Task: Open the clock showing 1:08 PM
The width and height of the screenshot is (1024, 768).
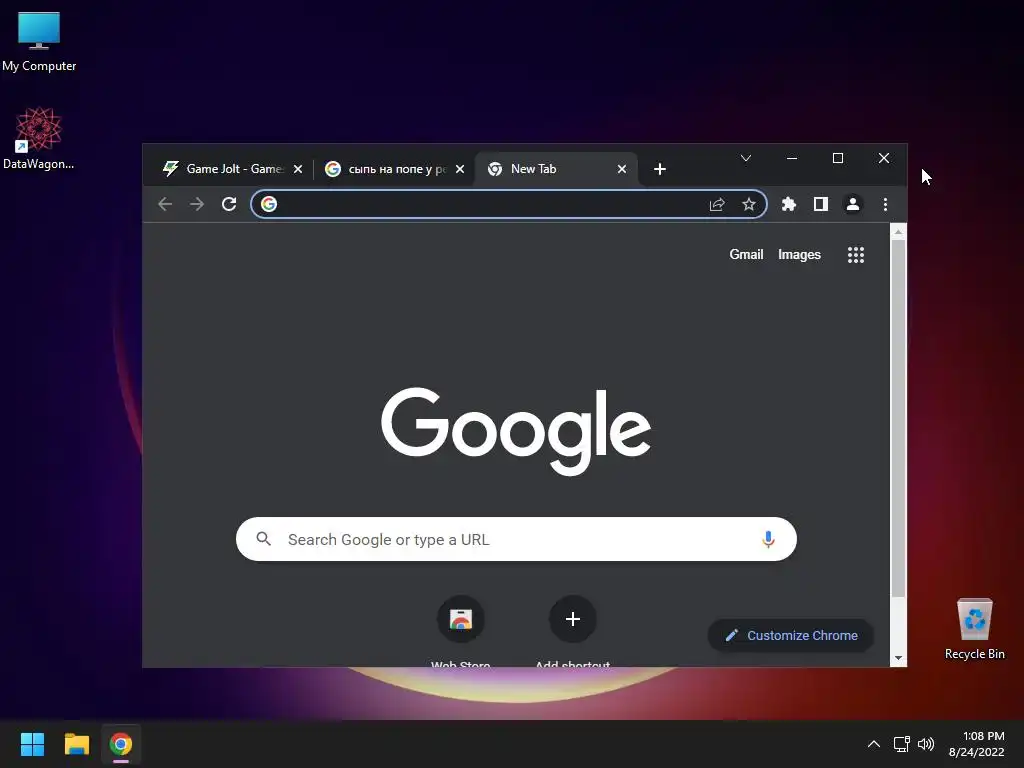Action: (x=977, y=744)
